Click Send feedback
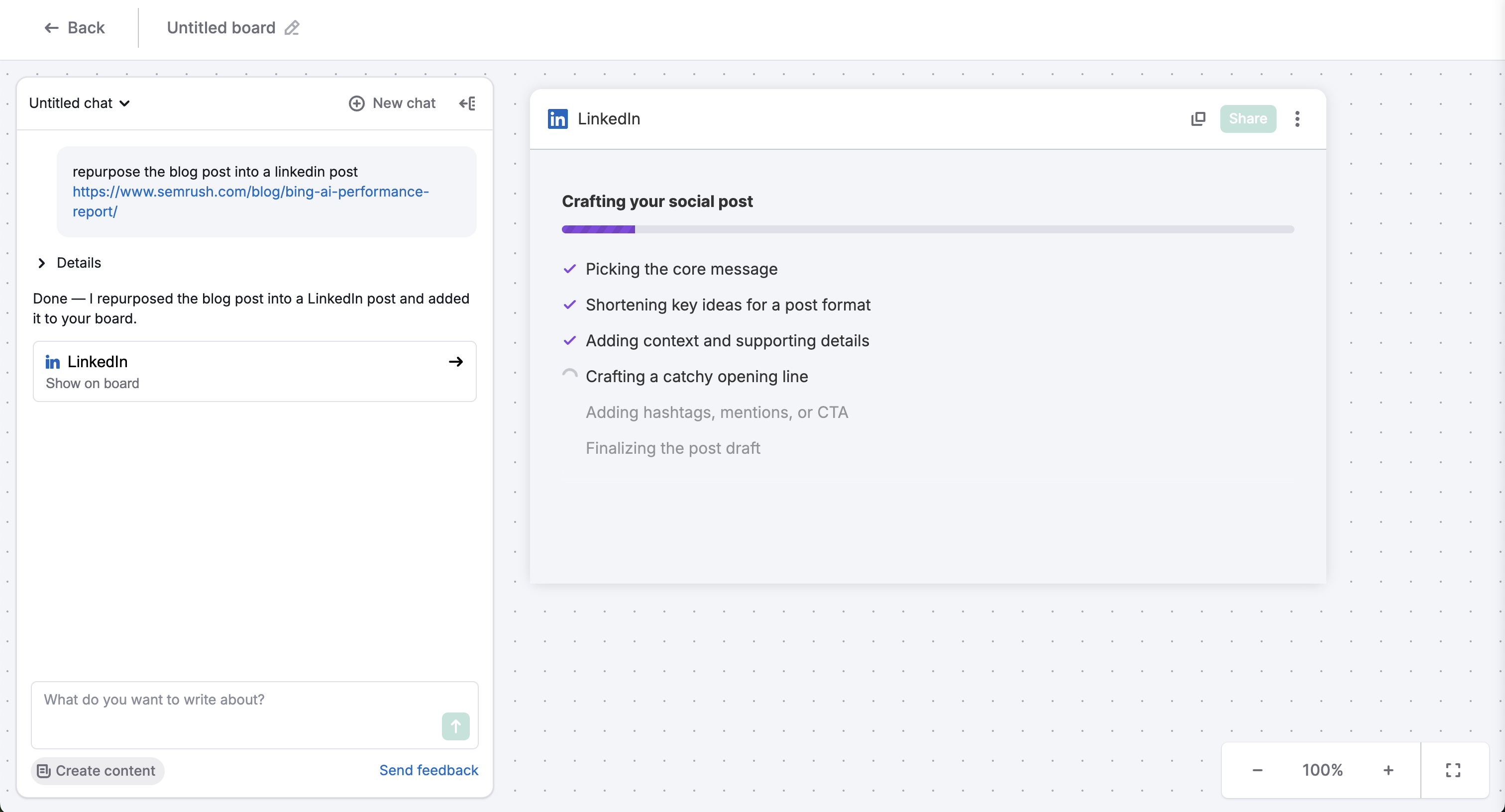The image size is (1505, 812). click(428, 770)
